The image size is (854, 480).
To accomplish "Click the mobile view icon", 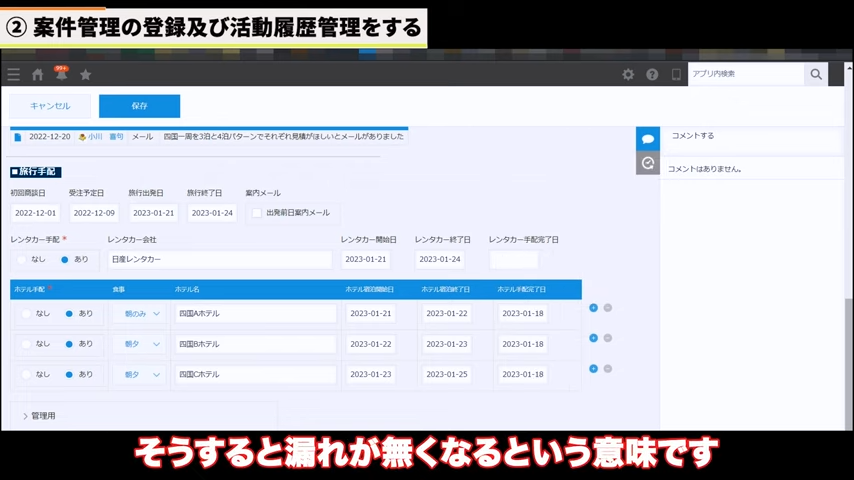I will click(x=676, y=75).
